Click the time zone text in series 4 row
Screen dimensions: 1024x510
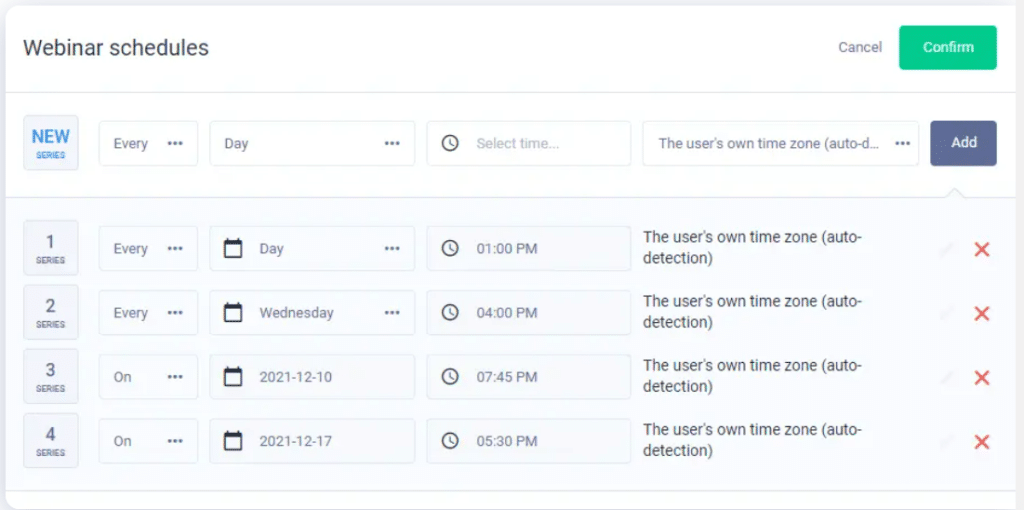pos(752,440)
